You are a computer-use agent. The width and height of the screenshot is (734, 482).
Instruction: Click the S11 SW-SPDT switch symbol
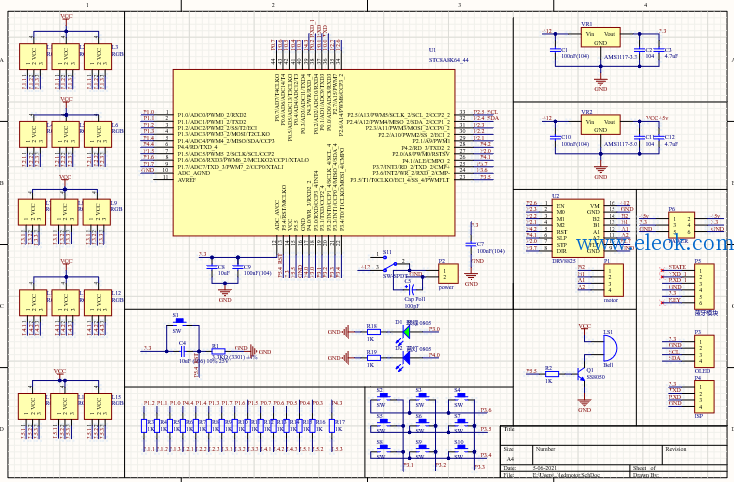click(x=391, y=264)
